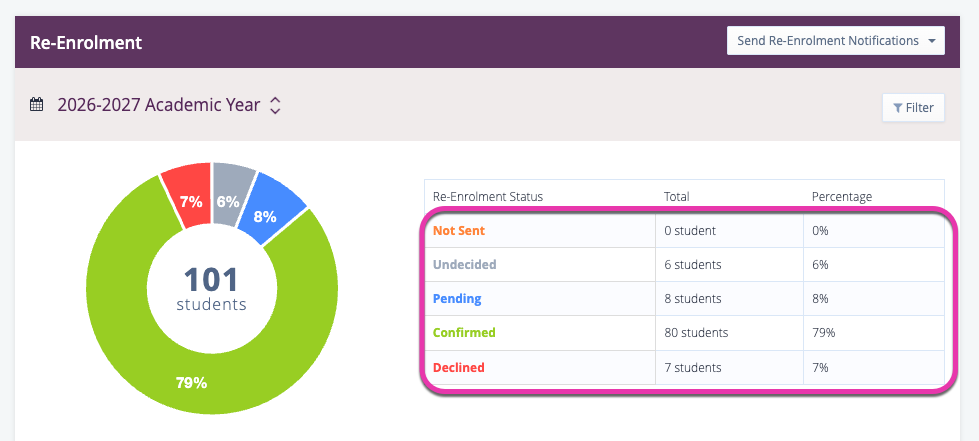The height and width of the screenshot is (441, 979).
Task: Click the Re-Enrolment Status column header
Action: [x=487, y=197]
